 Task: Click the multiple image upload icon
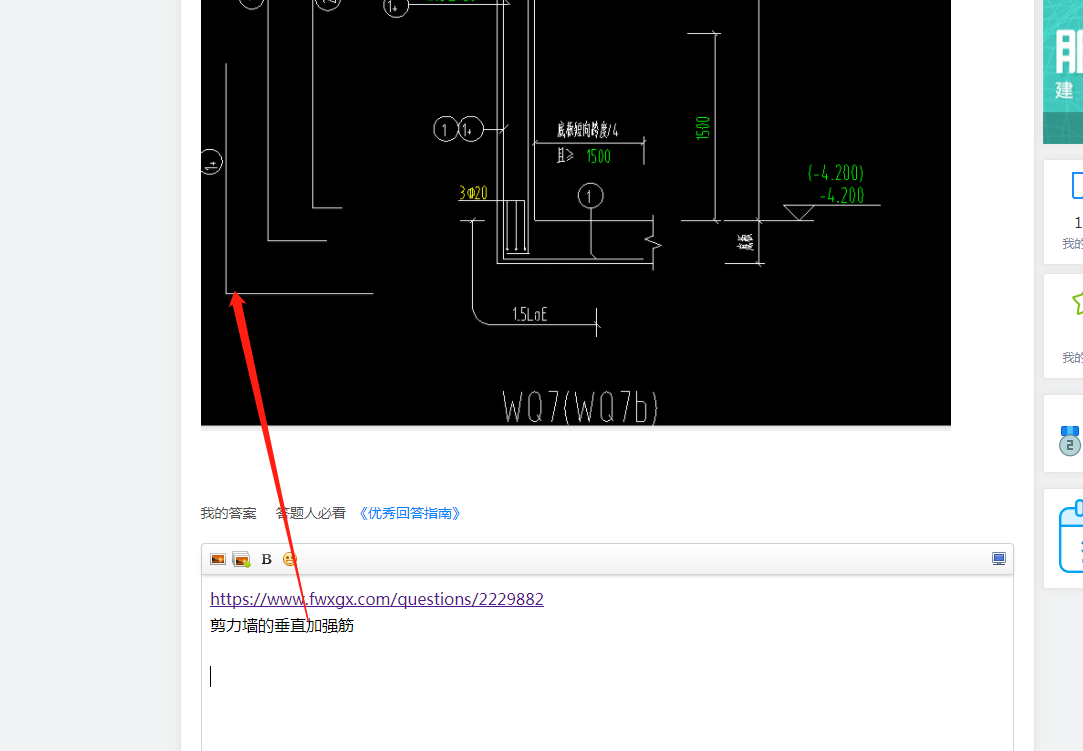click(x=242, y=559)
